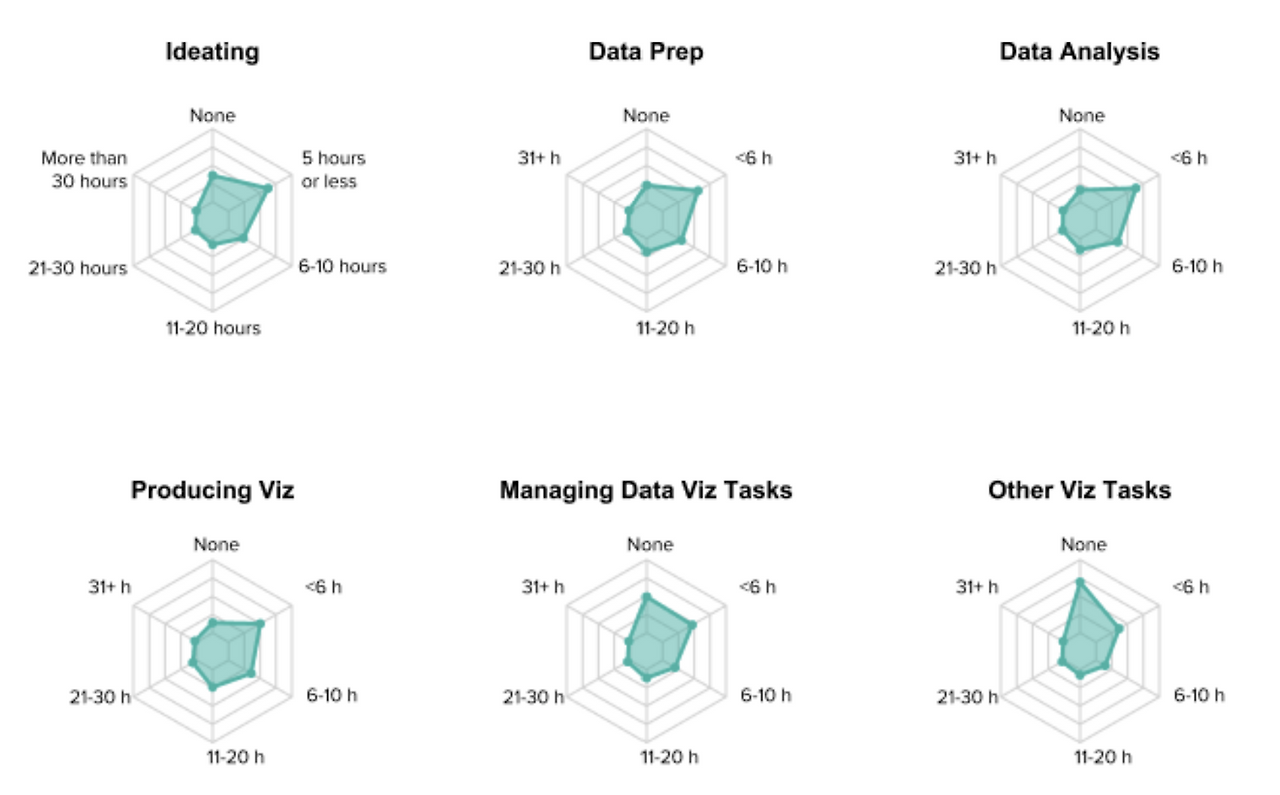Click the None data point in Other Viz Tasks
Viewport: 1280px width, 795px height.
coord(1079,581)
